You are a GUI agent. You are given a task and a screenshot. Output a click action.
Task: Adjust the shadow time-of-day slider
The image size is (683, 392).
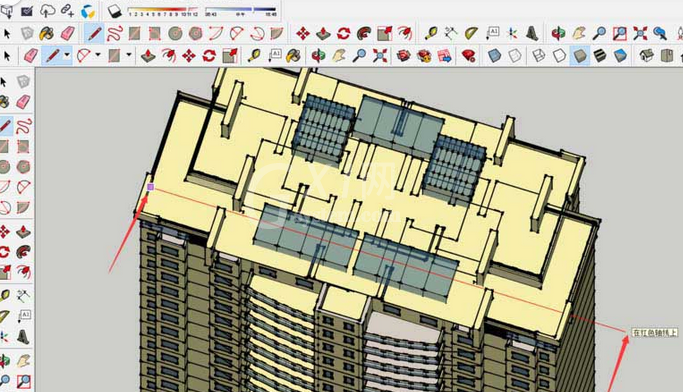241,10
